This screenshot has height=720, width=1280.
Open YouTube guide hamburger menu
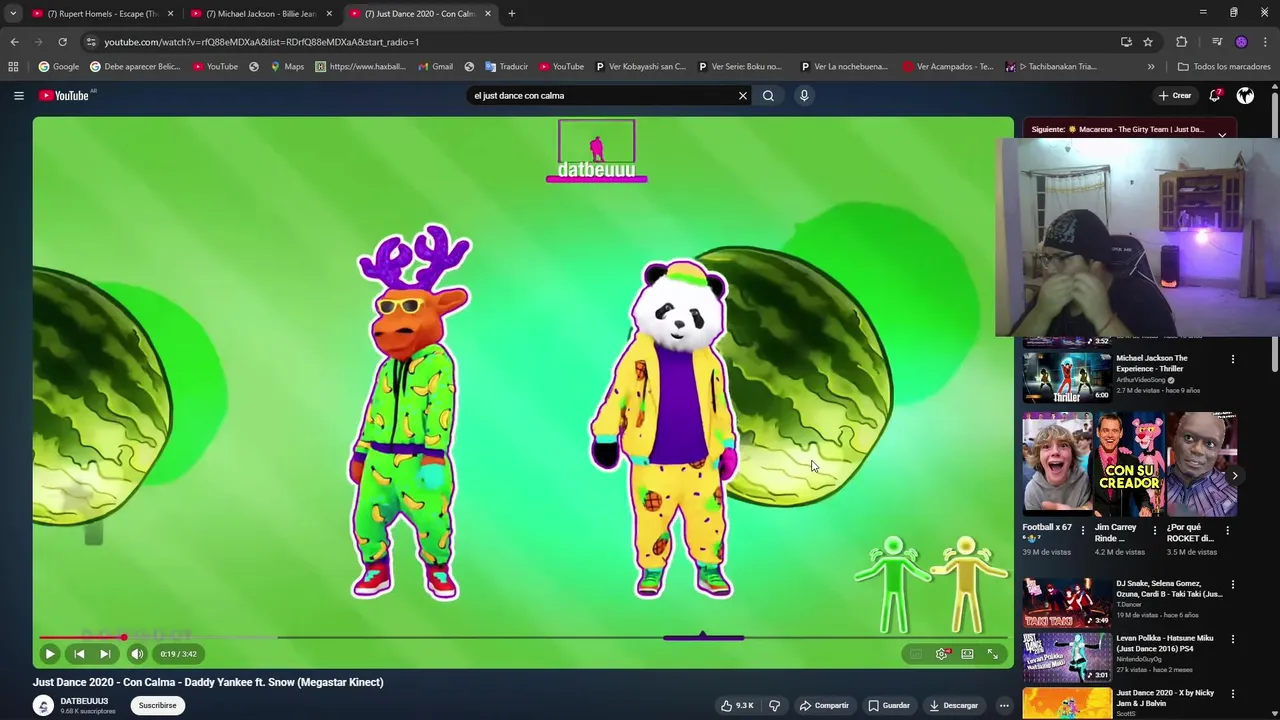pyautogui.click(x=18, y=95)
